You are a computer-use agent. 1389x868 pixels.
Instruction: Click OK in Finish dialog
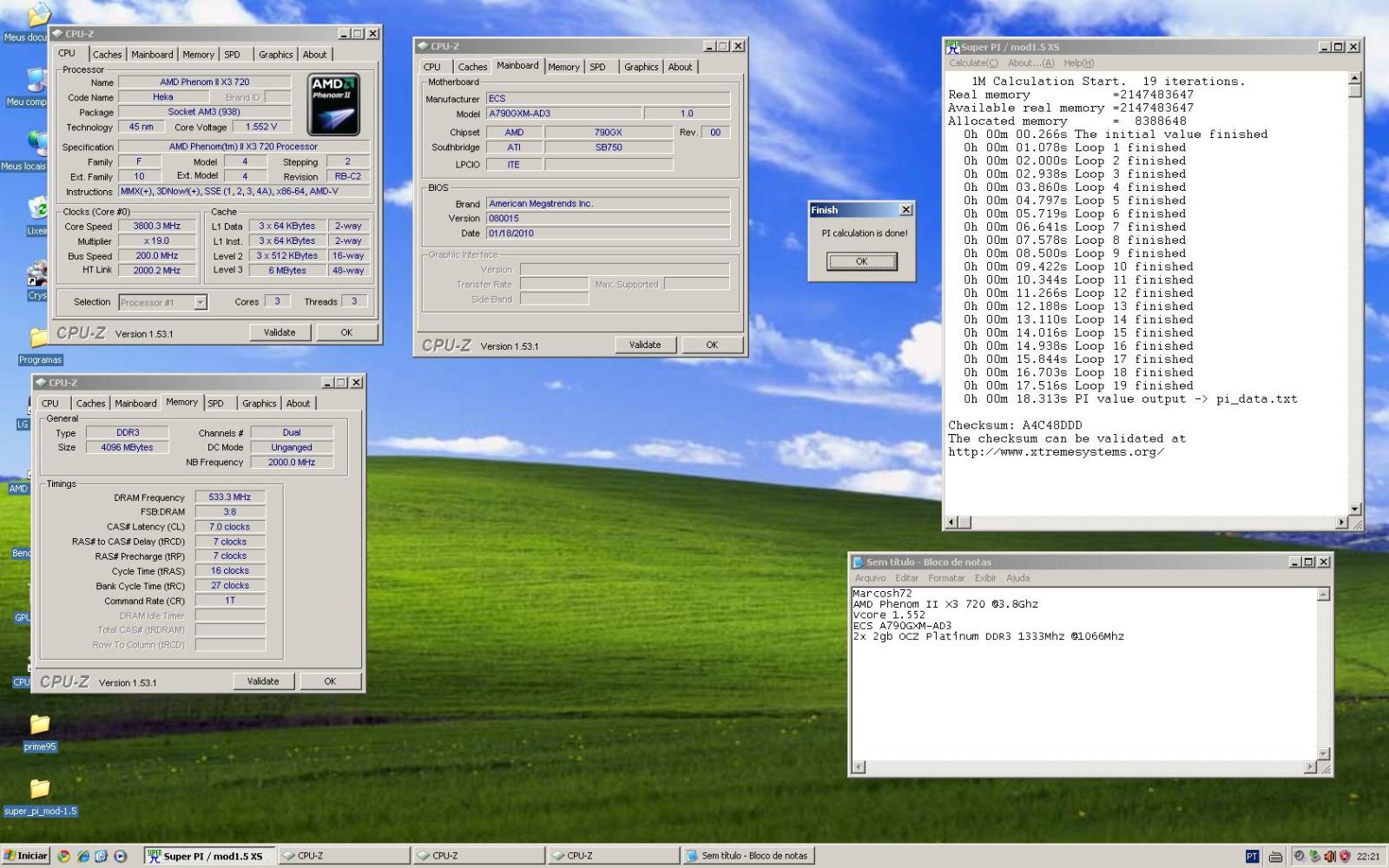point(861,261)
